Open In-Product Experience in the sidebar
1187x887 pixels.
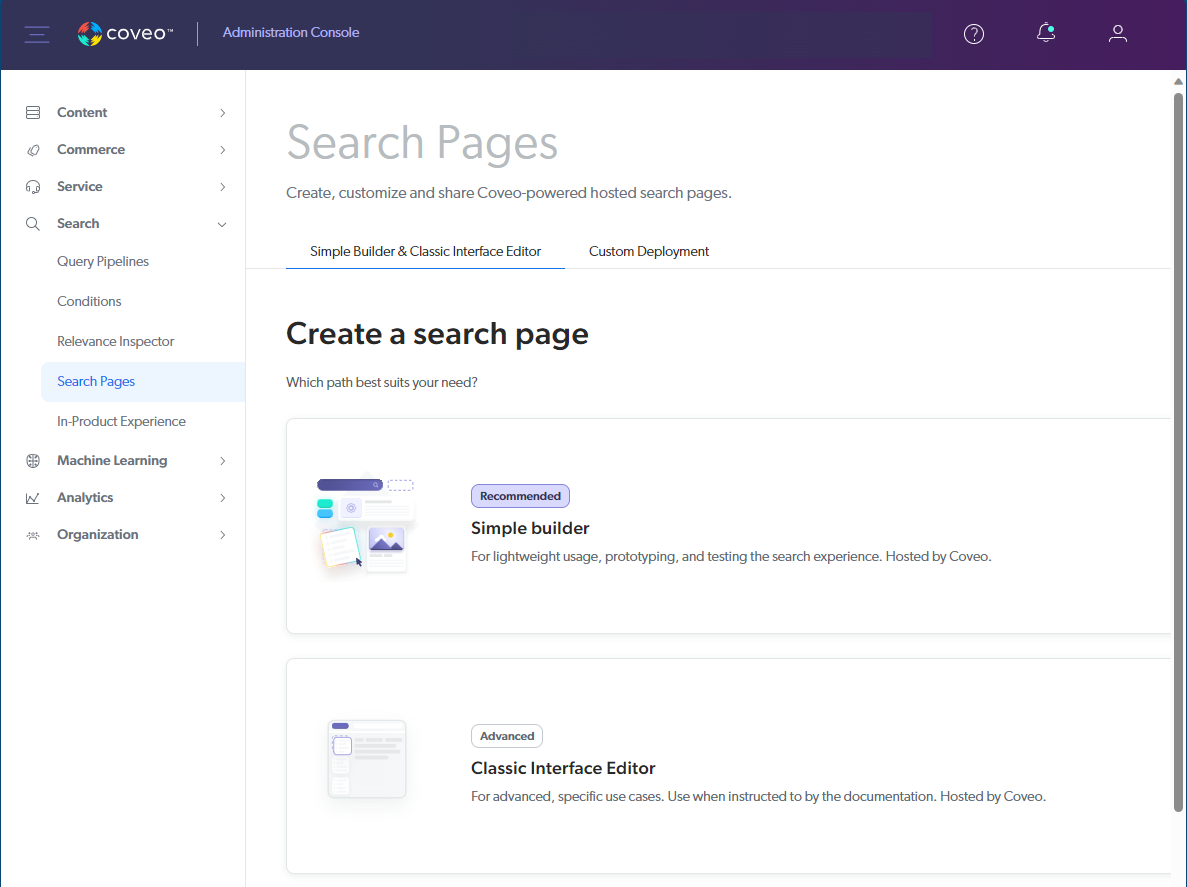(121, 422)
